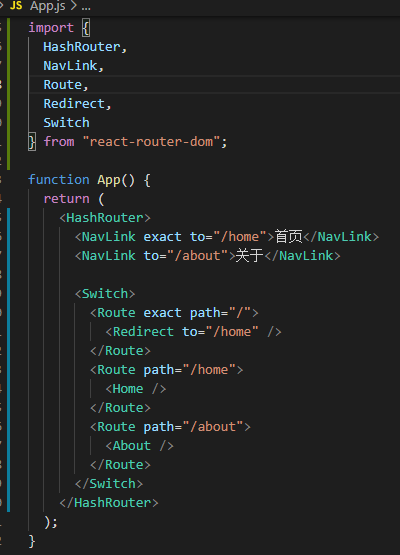This screenshot has width=400, height=555.
Task: Click the breadcrumb chevron after App.js
Action: click(73, 6)
